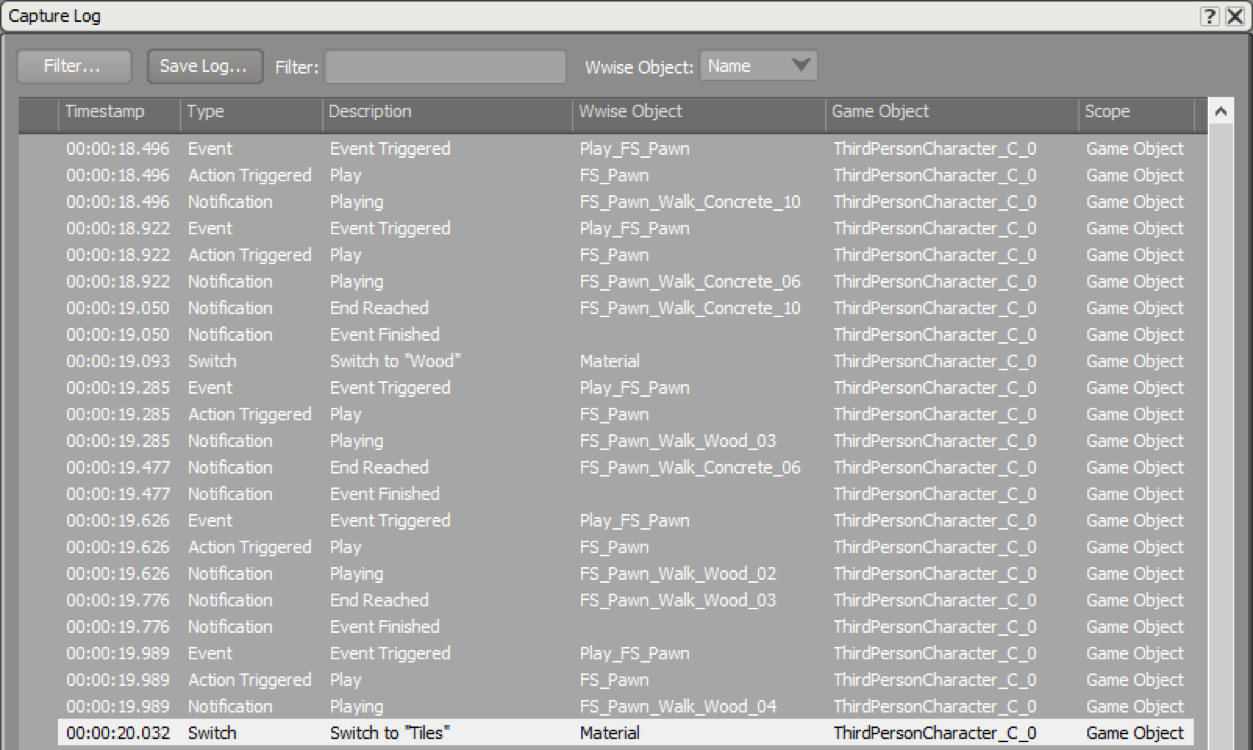Click the scrollbar up arrow
1253x750 pixels.
(1222, 112)
